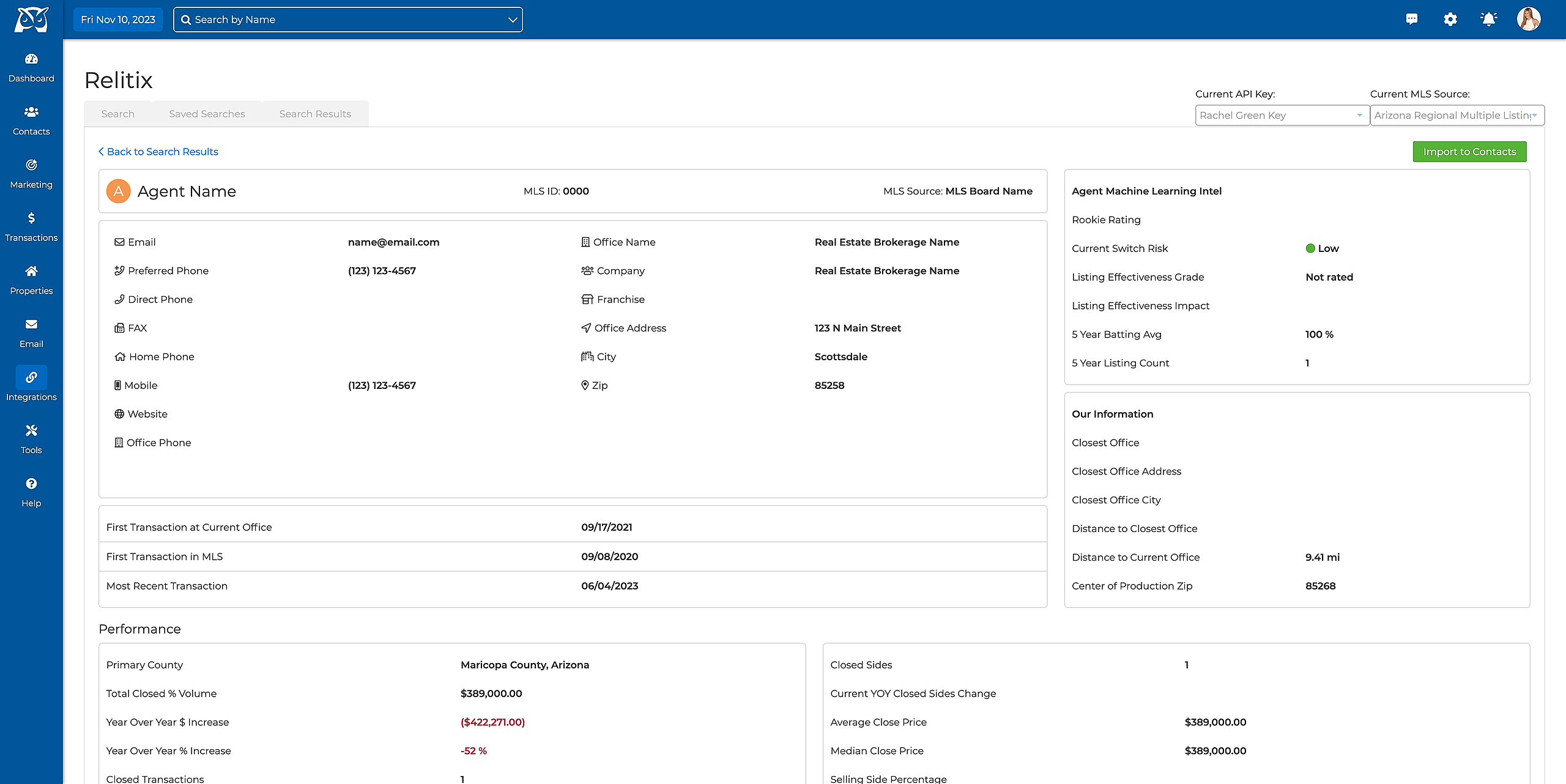Open the Current API Key dropdown
This screenshot has width=1566, height=784.
coord(1282,116)
